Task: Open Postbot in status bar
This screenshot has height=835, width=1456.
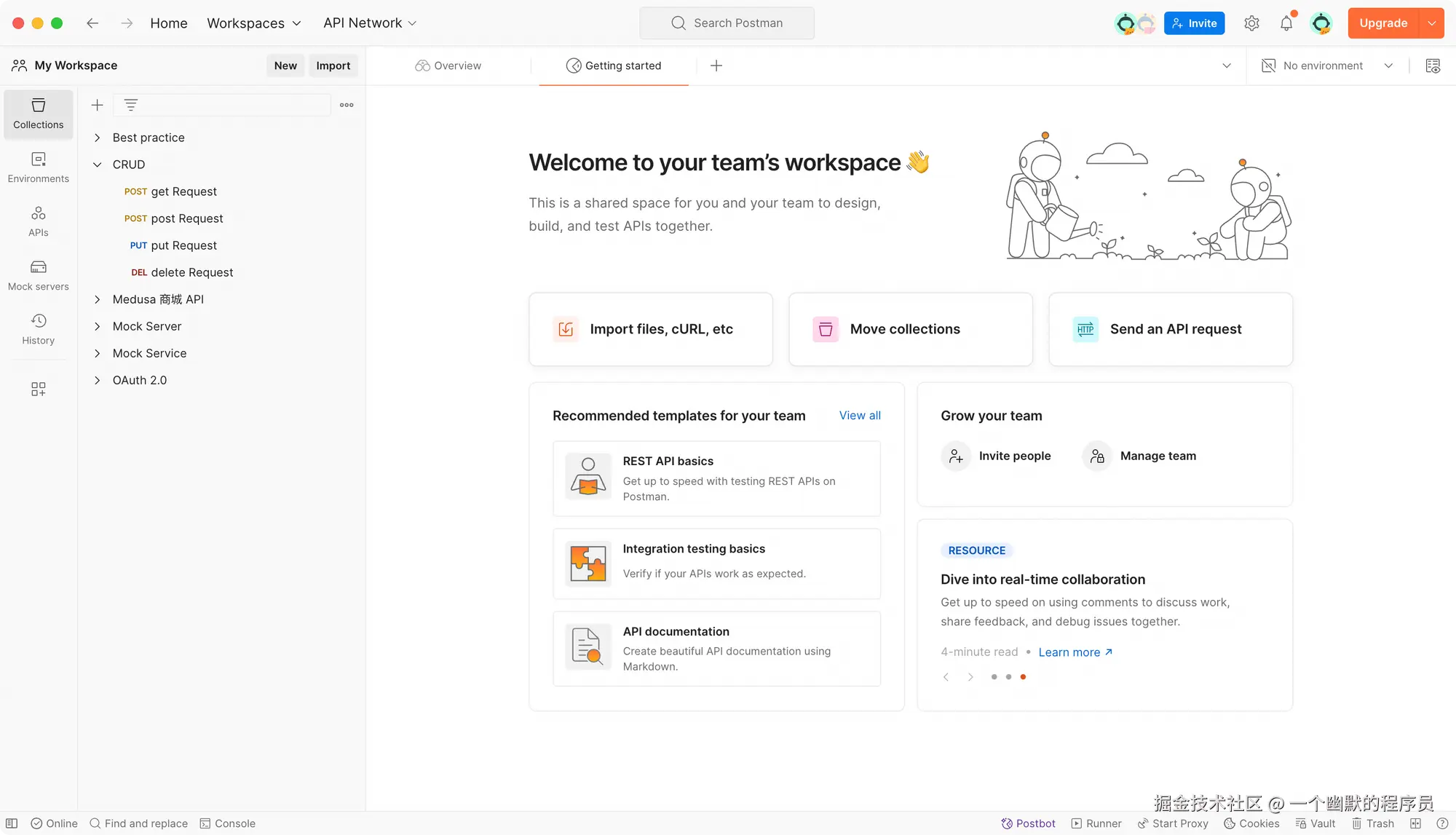Action: [x=1028, y=823]
